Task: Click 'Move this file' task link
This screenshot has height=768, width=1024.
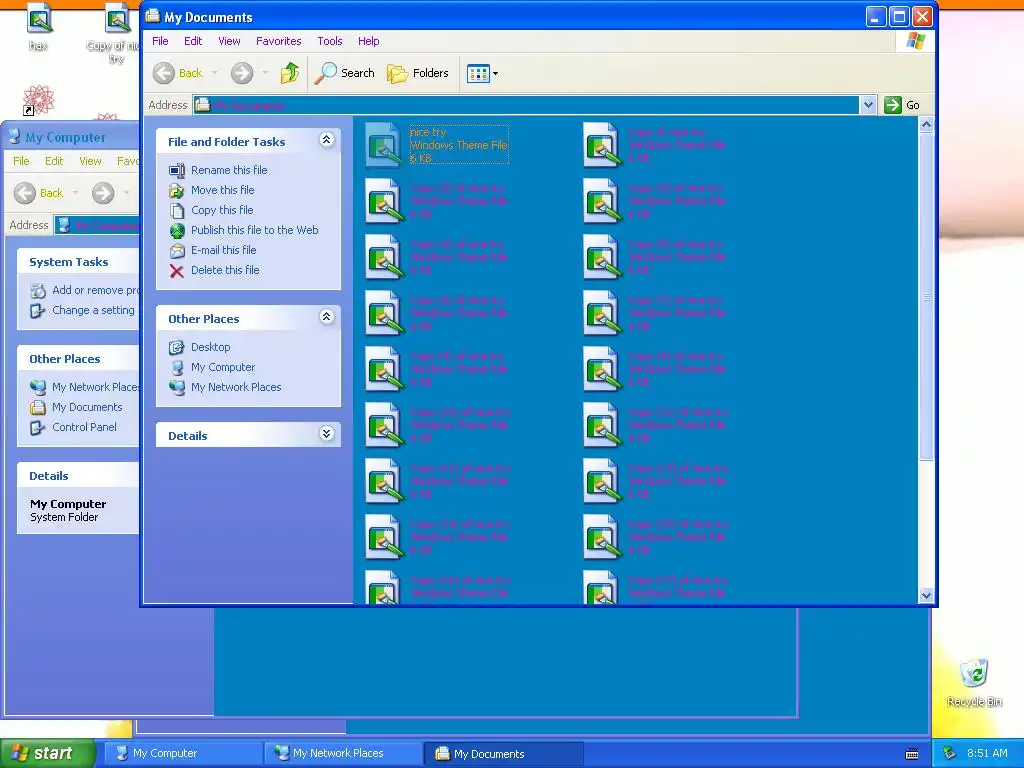Action: 223,190
